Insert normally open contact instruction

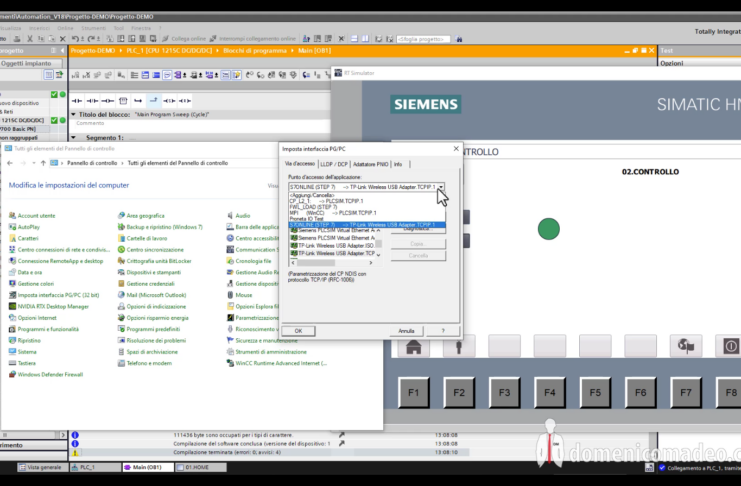click(77, 101)
